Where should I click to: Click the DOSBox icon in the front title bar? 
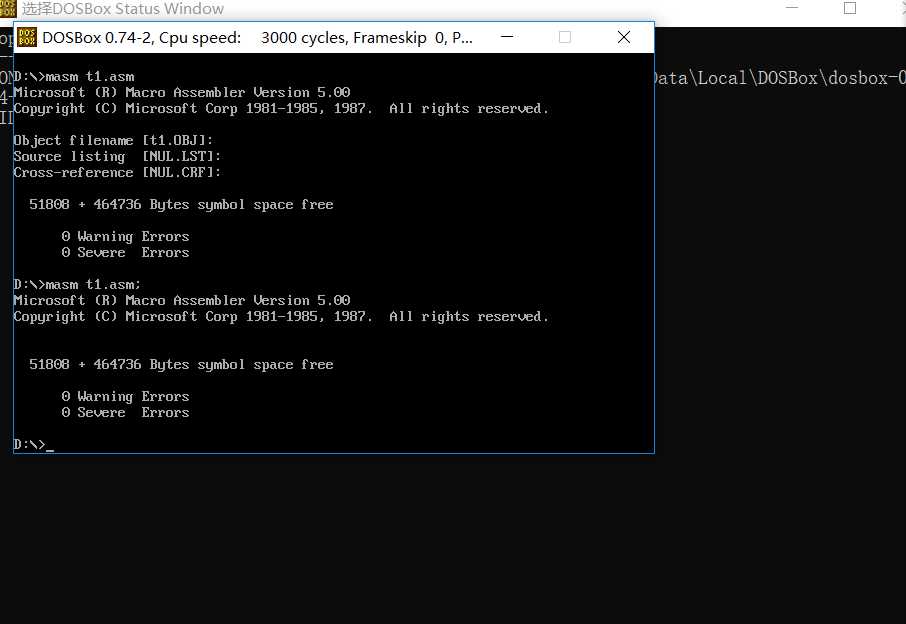point(27,38)
